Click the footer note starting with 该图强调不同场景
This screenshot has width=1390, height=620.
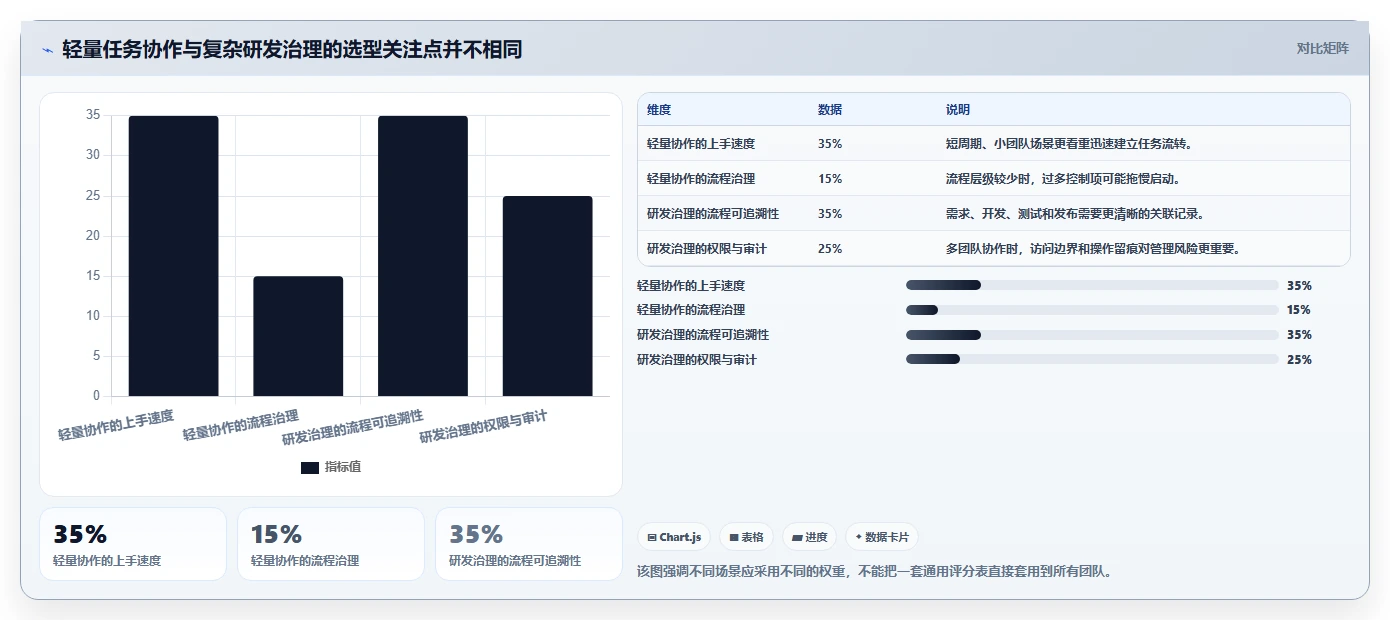tap(875, 572)
